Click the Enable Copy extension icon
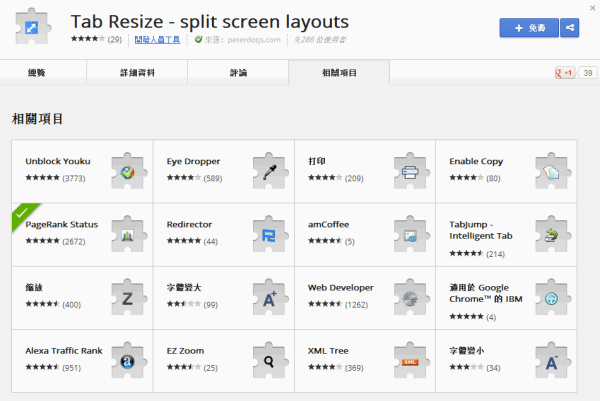The width and height of the screenshot is (600, 401). (x=551, y=172)
